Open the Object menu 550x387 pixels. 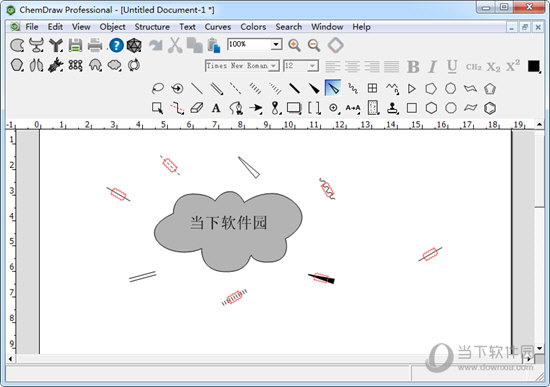point(112,27)
